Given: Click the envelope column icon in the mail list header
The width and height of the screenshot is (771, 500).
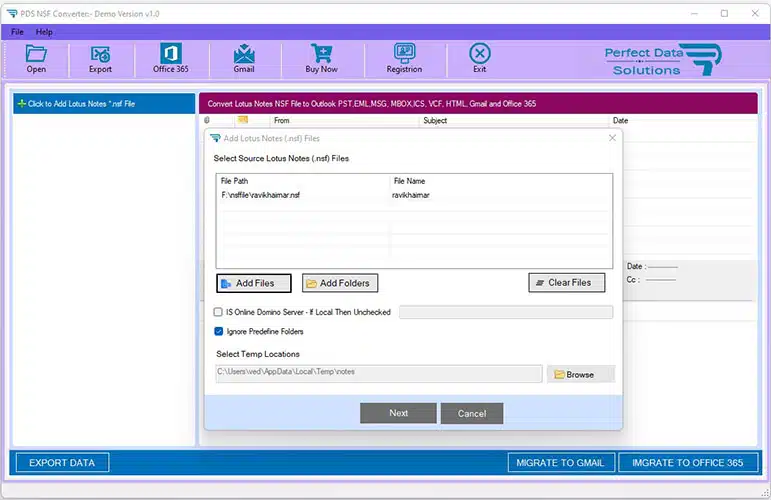Looking at the screenshot, I should (x=242, y=119).
